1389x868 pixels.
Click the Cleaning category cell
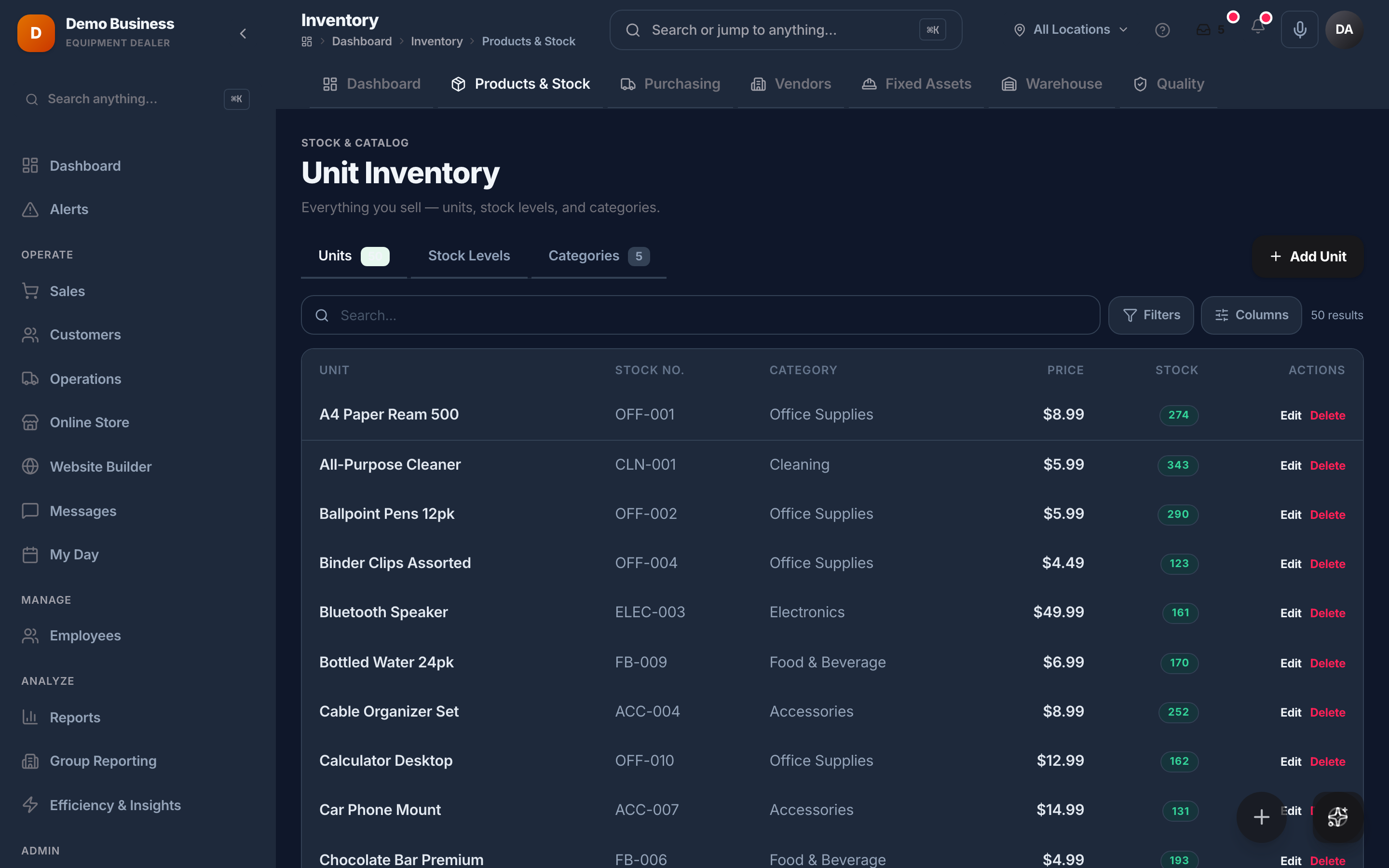[x=799, y=465]
